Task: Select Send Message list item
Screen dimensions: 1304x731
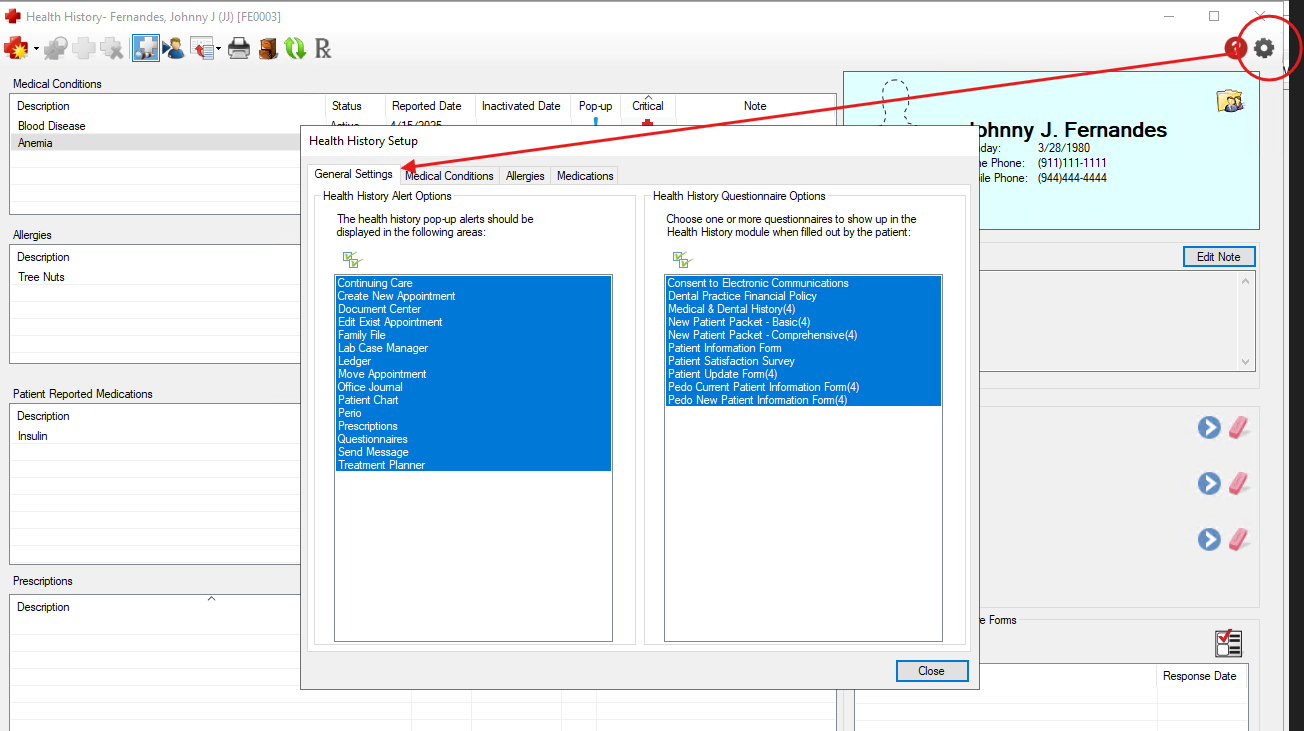Action: [x=473, y=452]
